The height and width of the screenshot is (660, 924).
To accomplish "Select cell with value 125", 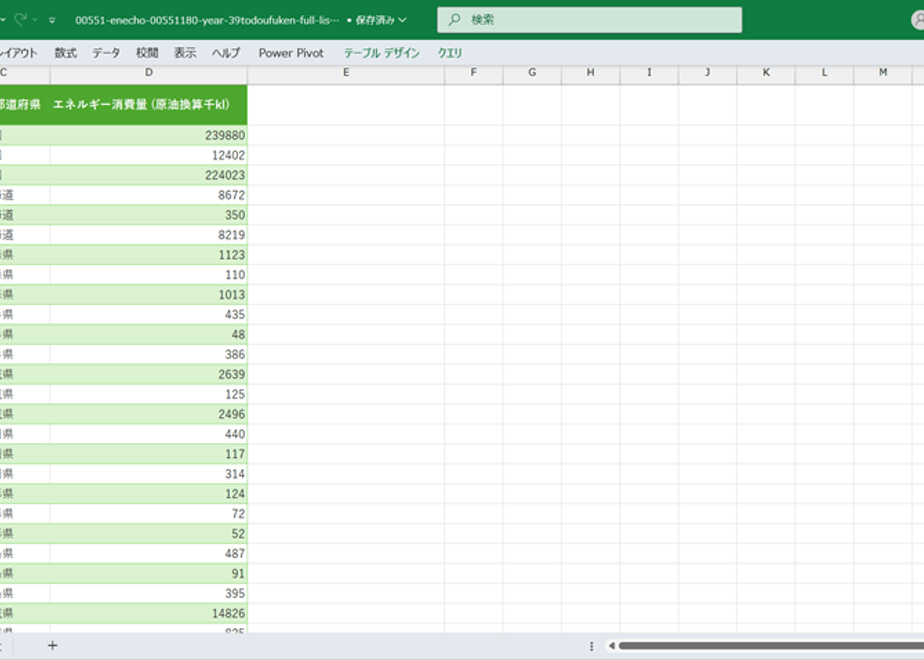I will pos(148,394).
